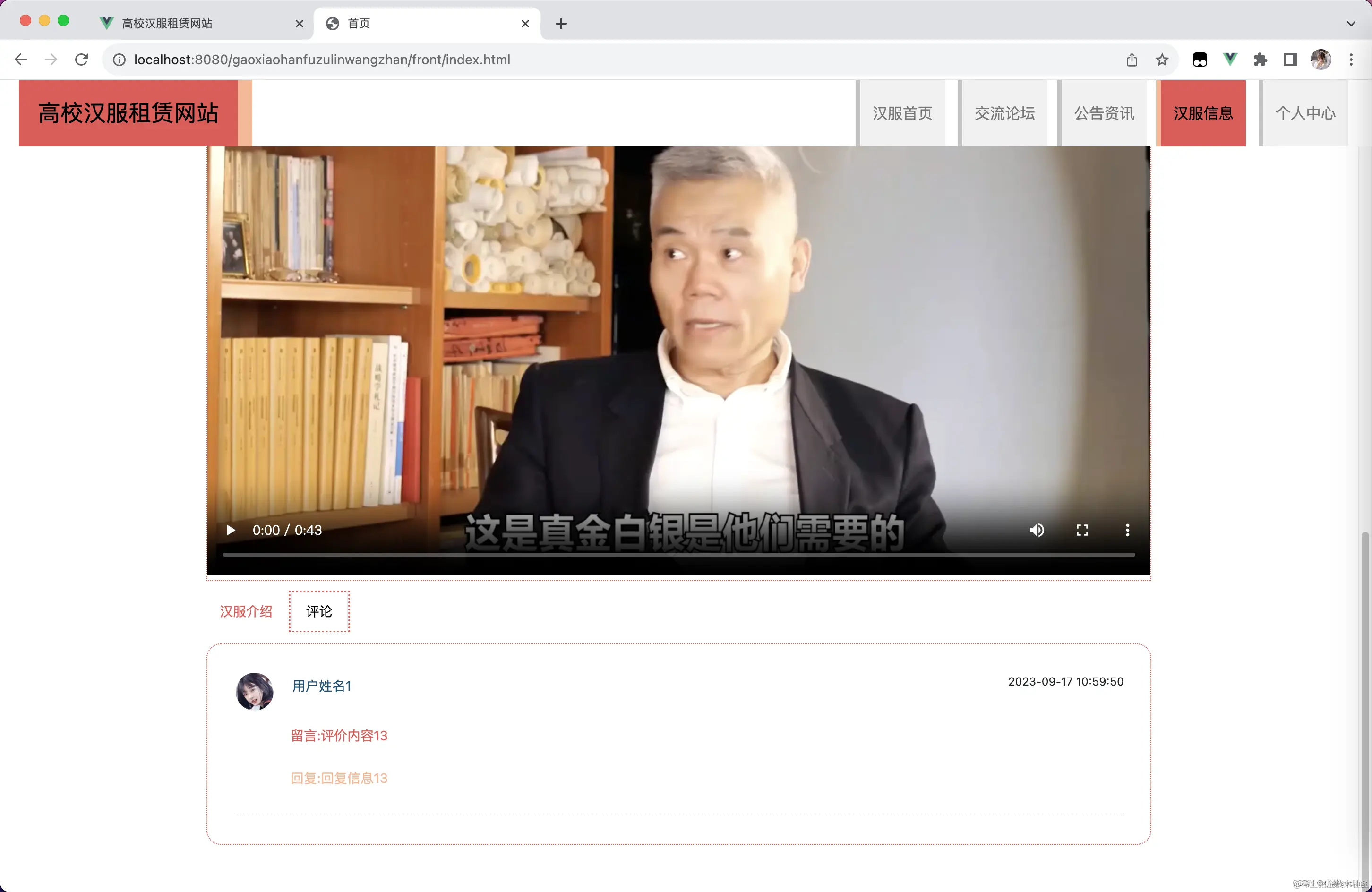
Task: Open video more options menu
Action: pyautogui.click(x=1127, y=530)
